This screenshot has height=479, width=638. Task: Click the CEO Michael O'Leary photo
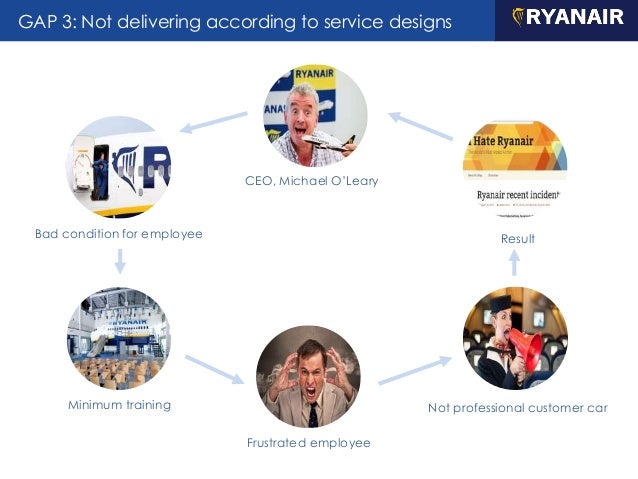coord(315,116)
